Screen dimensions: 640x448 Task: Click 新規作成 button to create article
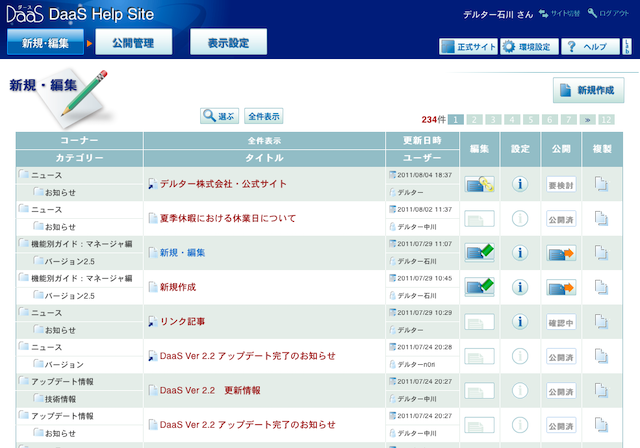coord(588,90)
